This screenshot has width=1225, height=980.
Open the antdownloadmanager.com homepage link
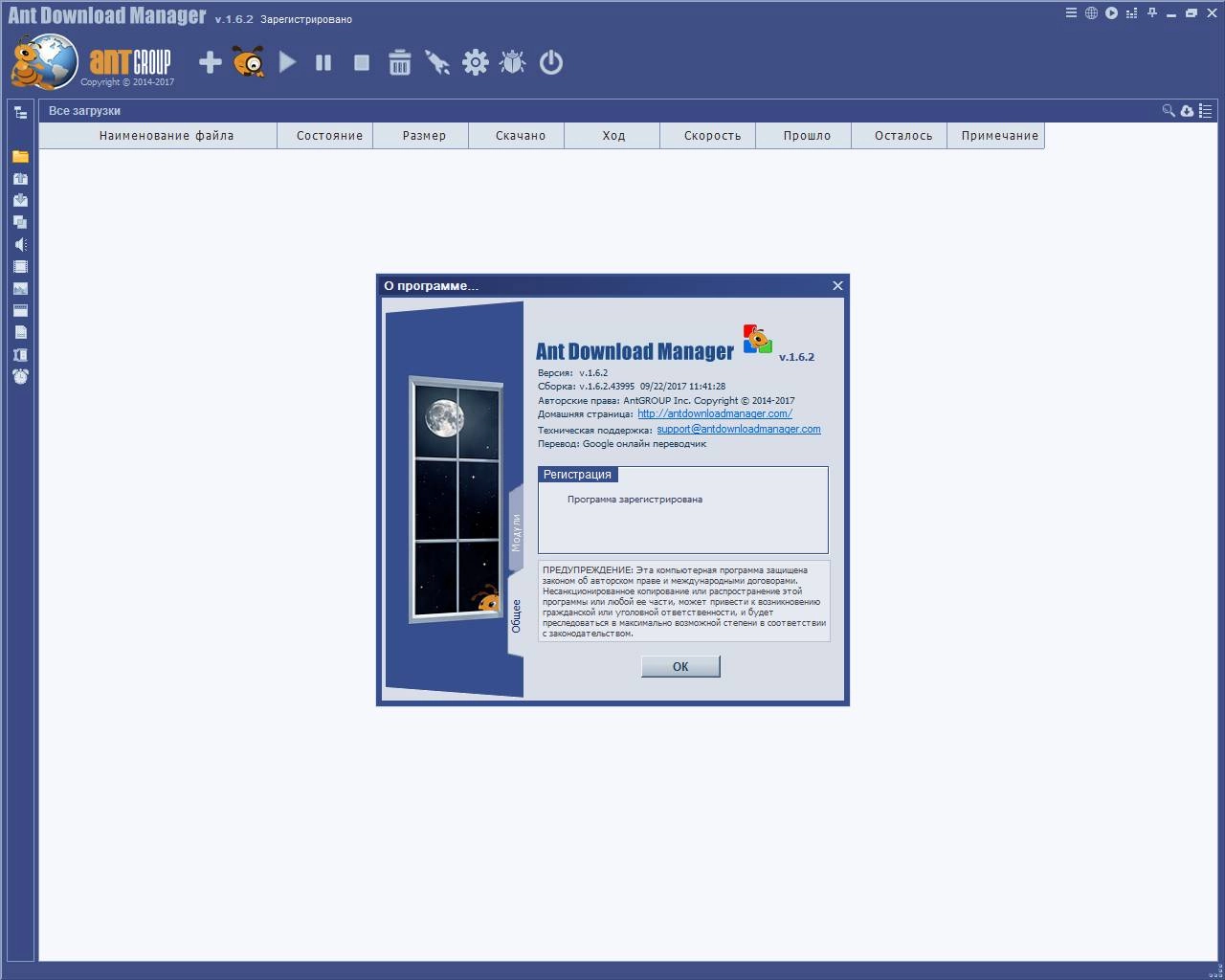click(715, 413)
